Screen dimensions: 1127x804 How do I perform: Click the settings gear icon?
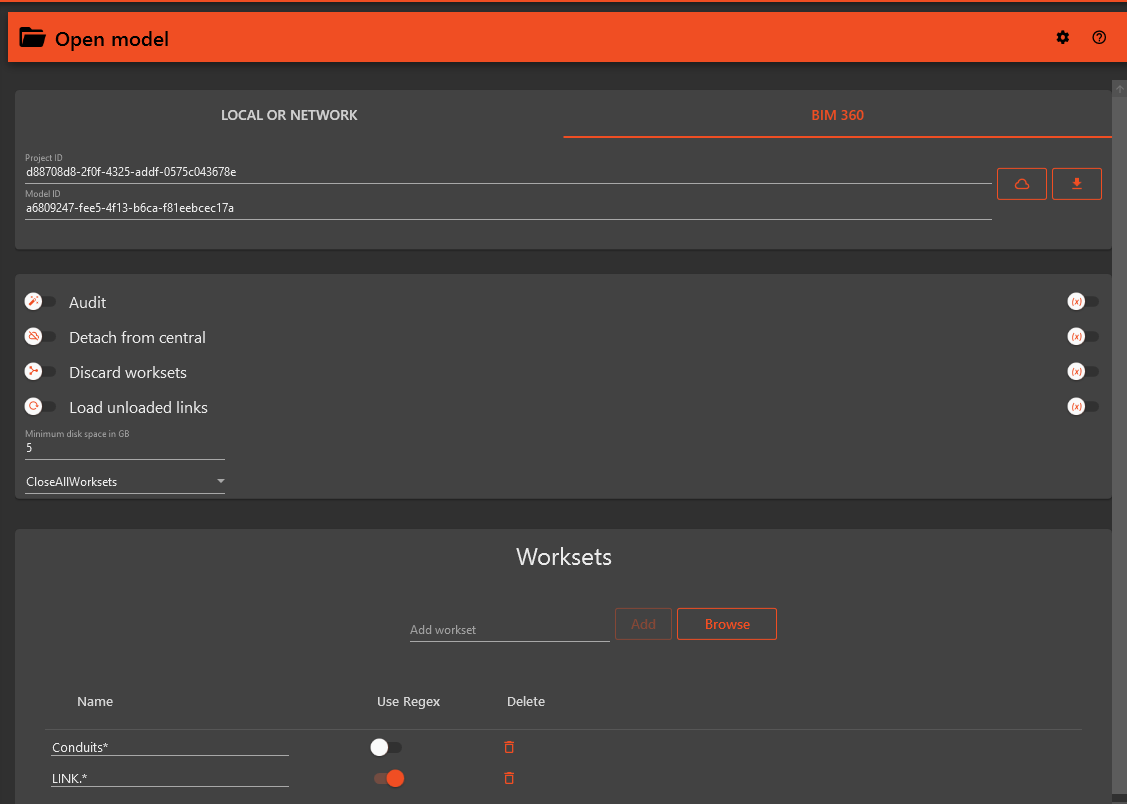(x=1062, y=38)
